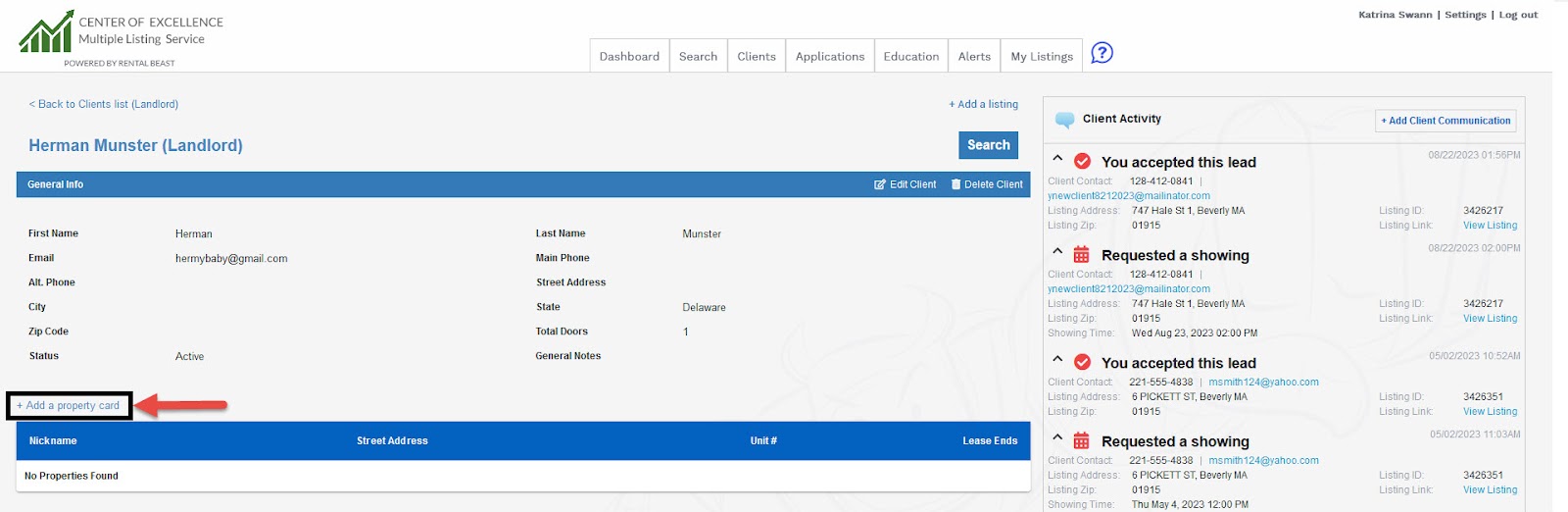This screenshot has width=1568, height=512.
Task: Click the Edit Client pencil icon
Action: coord(879,184)
